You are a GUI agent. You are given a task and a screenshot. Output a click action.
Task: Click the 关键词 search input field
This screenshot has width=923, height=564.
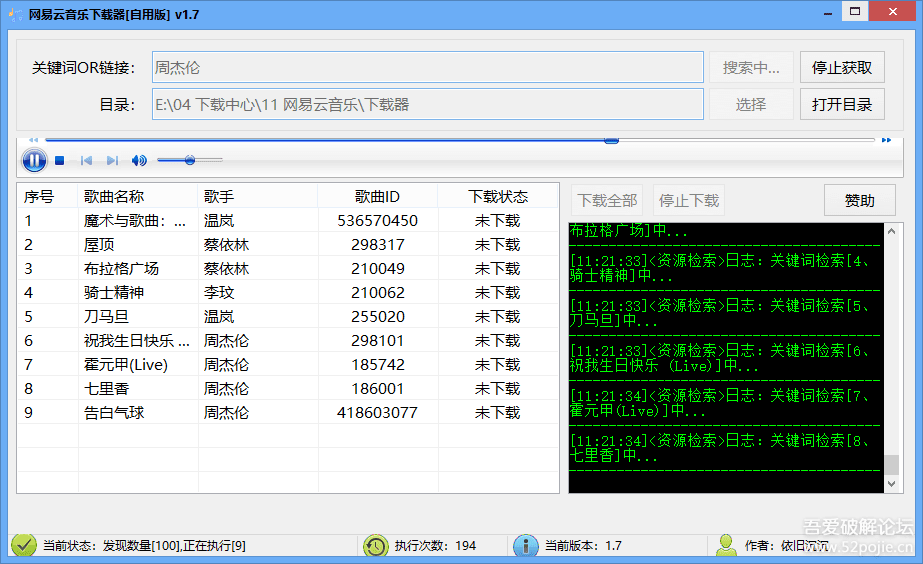(427, 68)
